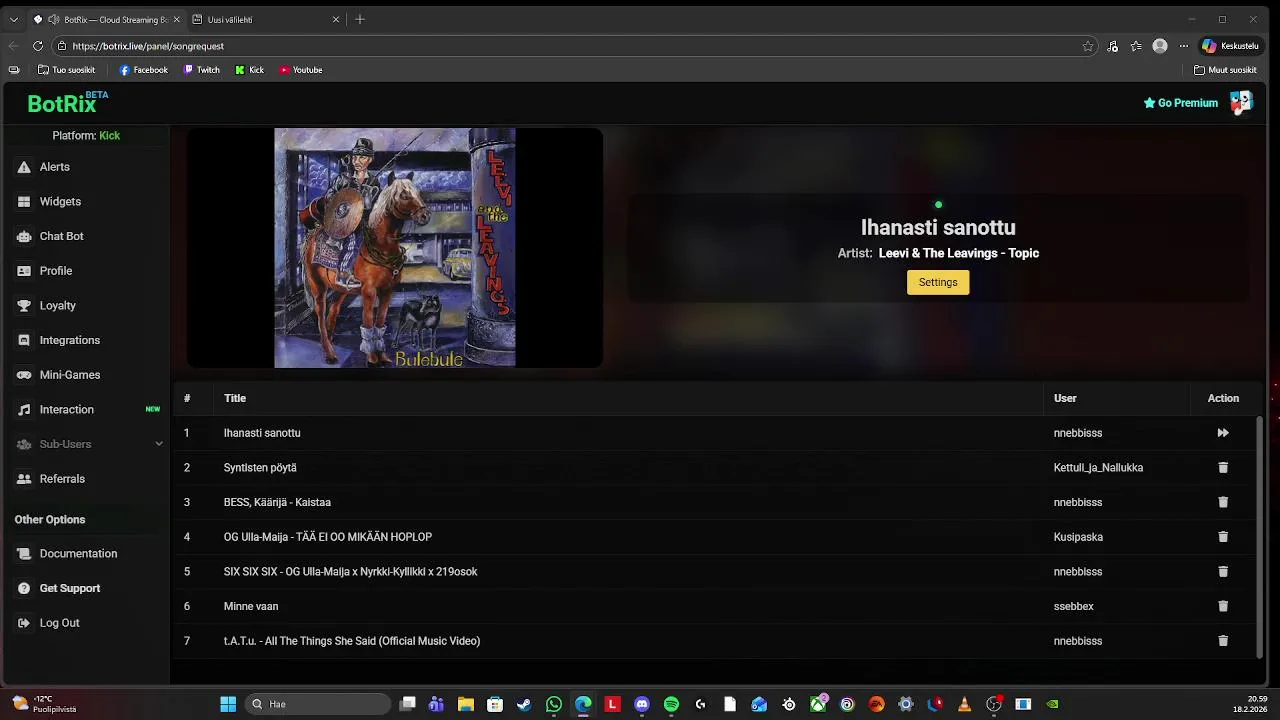Screen dimensions: 1280x720
Task: Reload the page
Action: (x=38, y=46)
